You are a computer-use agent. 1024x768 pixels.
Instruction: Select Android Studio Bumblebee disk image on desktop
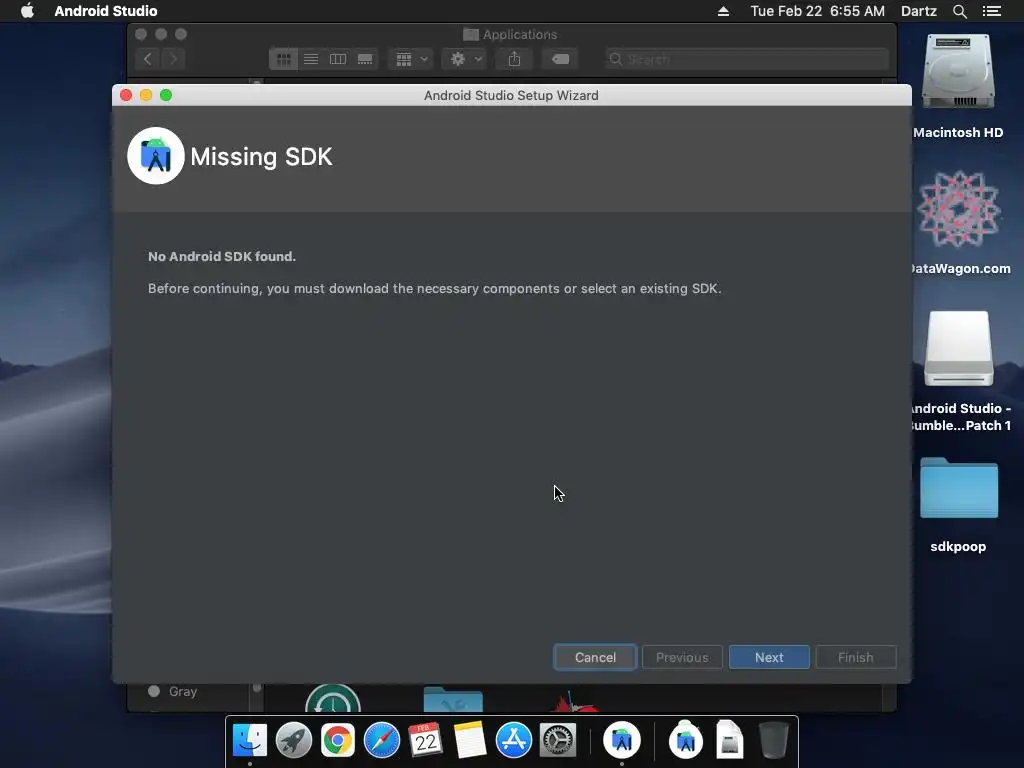tap(958, 349)
